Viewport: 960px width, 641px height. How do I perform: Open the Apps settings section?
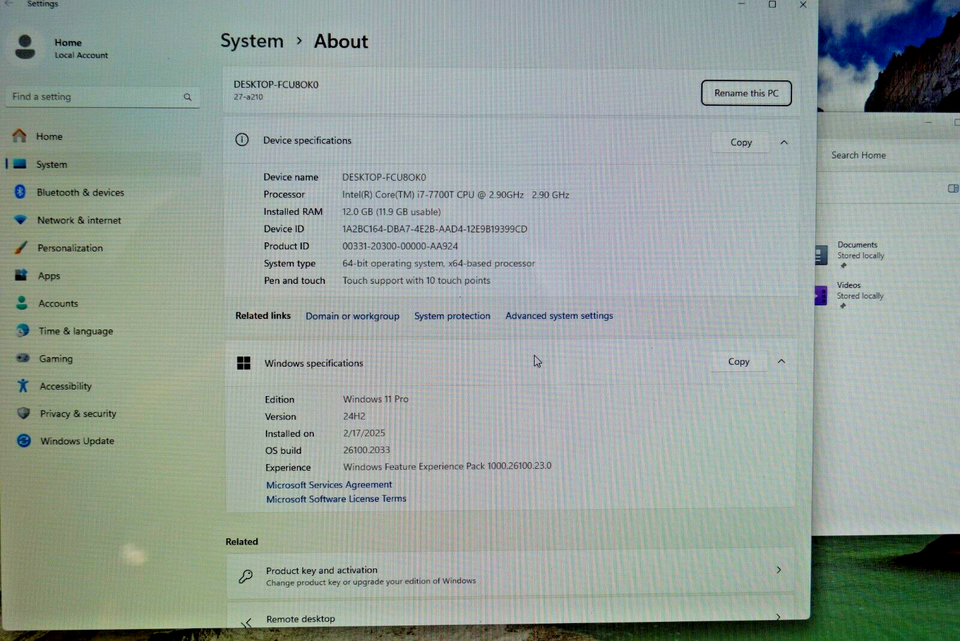coord(48,275)
